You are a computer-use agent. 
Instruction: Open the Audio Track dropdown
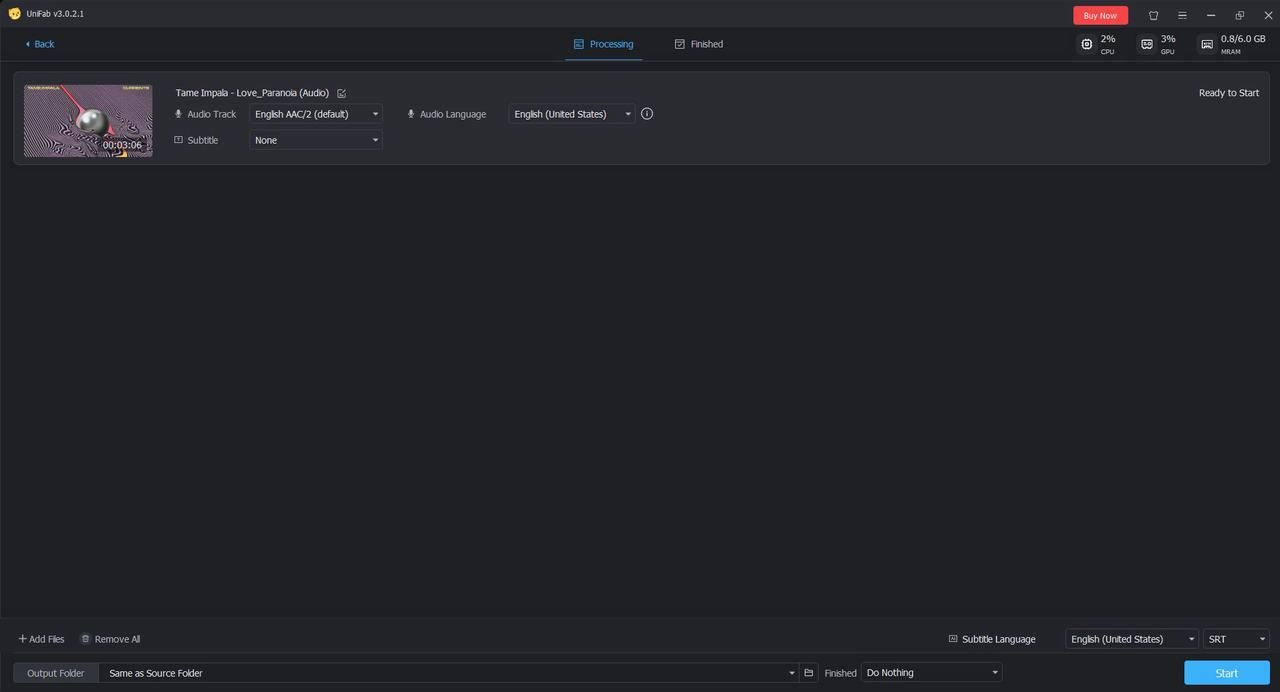[316, 114]
